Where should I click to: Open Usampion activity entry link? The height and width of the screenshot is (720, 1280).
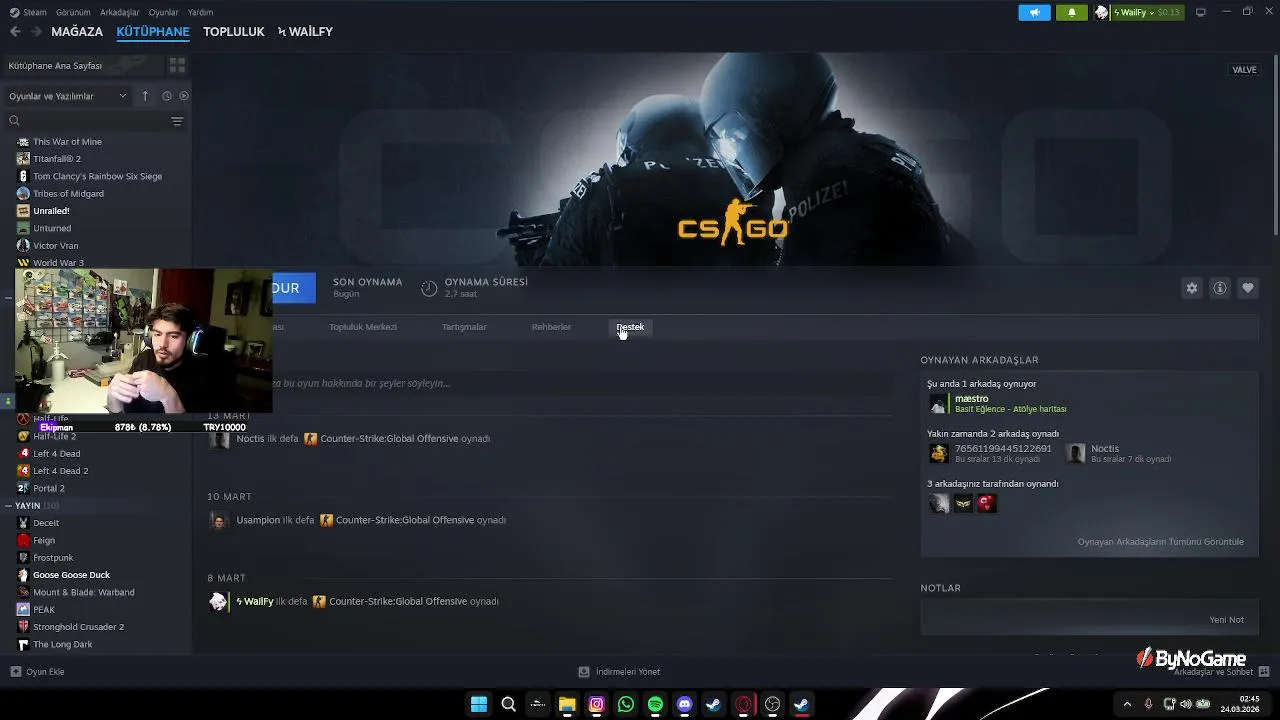coord(258,520)
